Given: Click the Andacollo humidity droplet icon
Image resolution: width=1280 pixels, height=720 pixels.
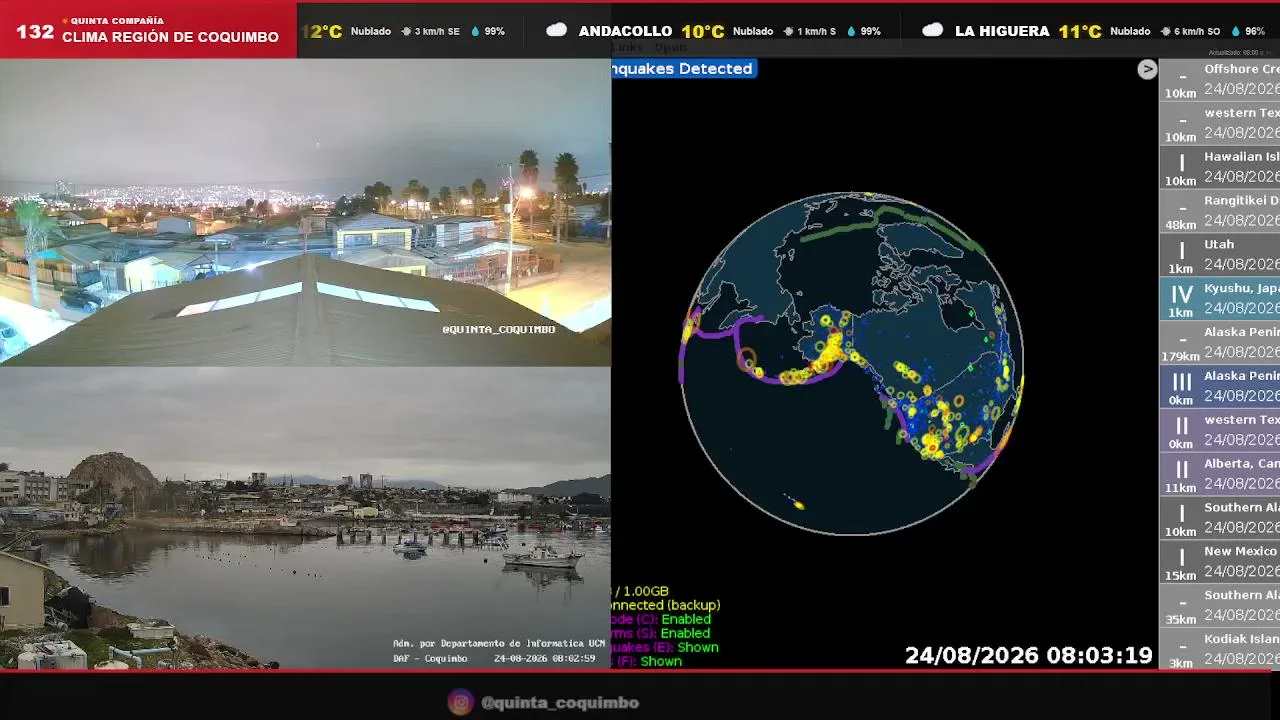Looking at the screenshot, I should [850, 31].
